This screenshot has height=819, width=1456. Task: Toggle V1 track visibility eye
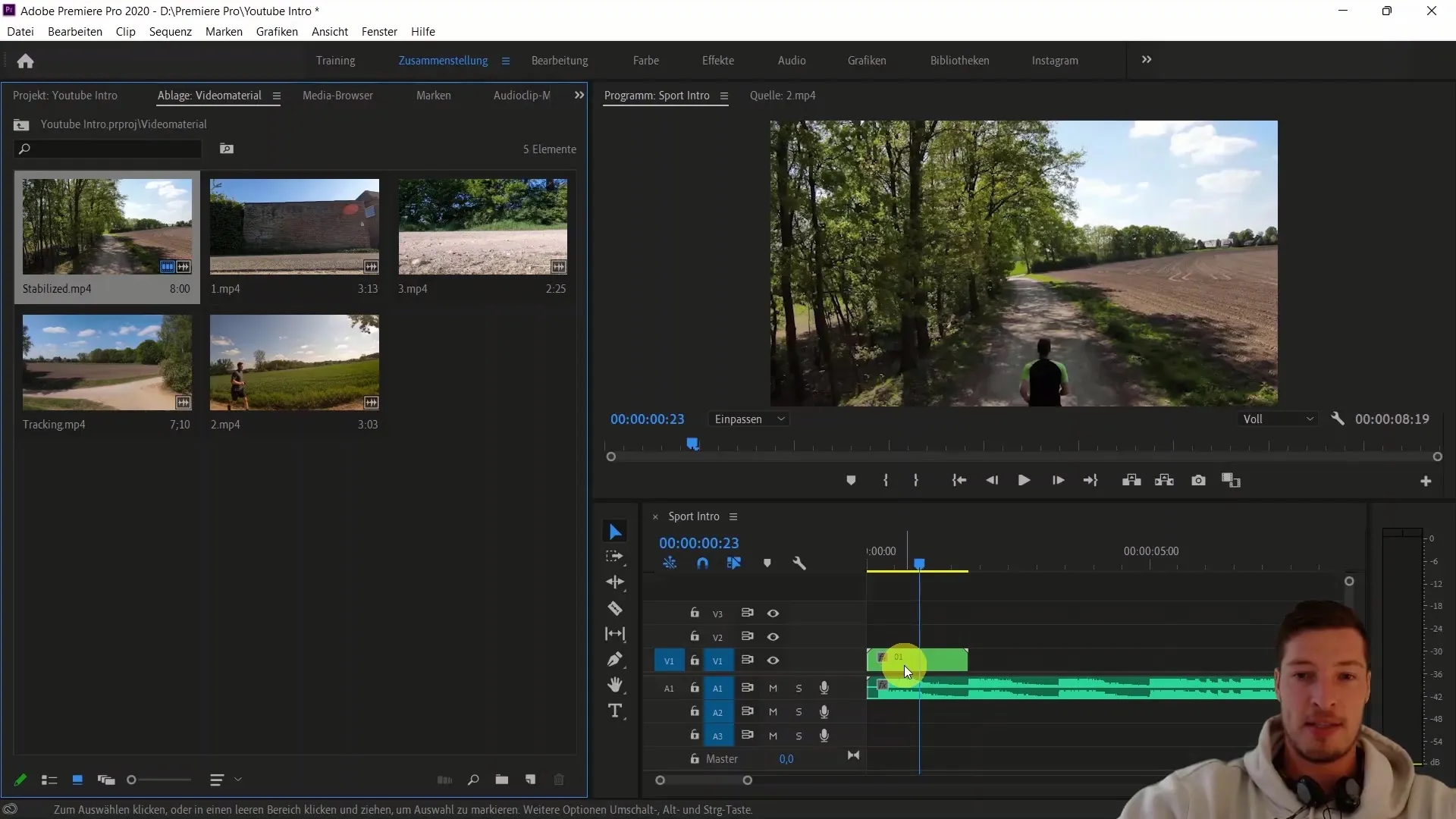pyautogui.click(x=773, y=661)
